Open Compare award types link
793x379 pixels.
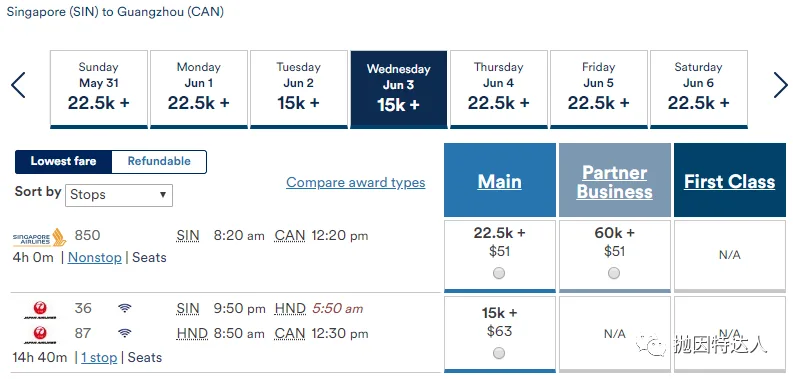356,182
